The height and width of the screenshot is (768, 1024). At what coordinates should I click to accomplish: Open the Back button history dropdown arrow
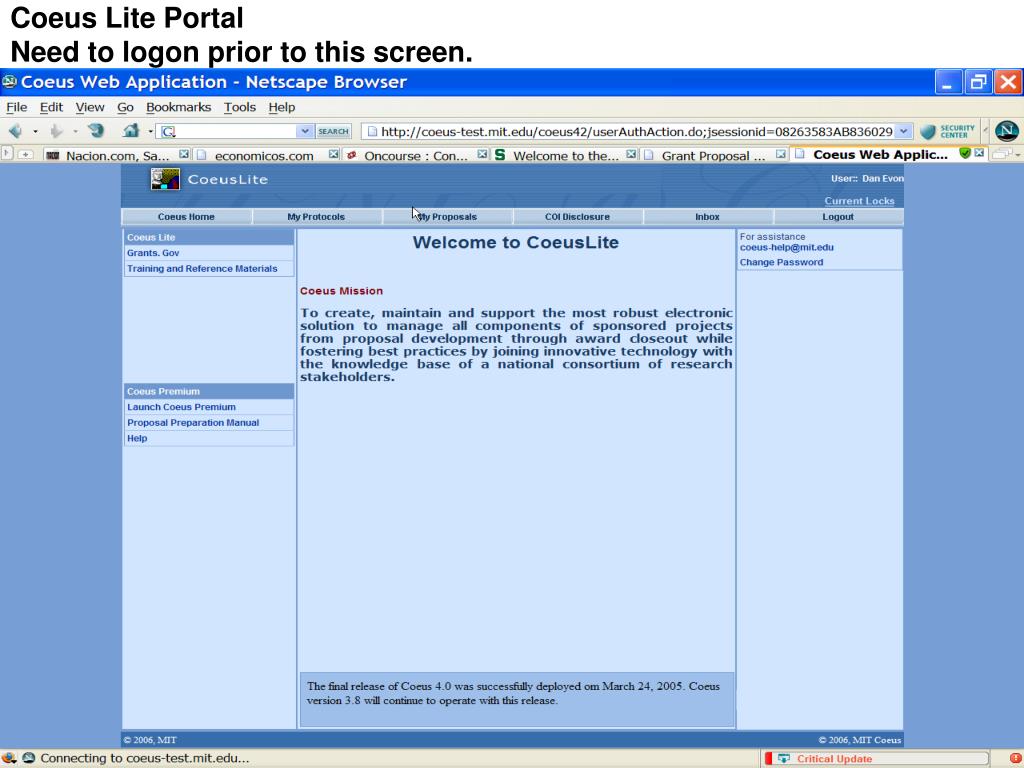tap(35, 132)
